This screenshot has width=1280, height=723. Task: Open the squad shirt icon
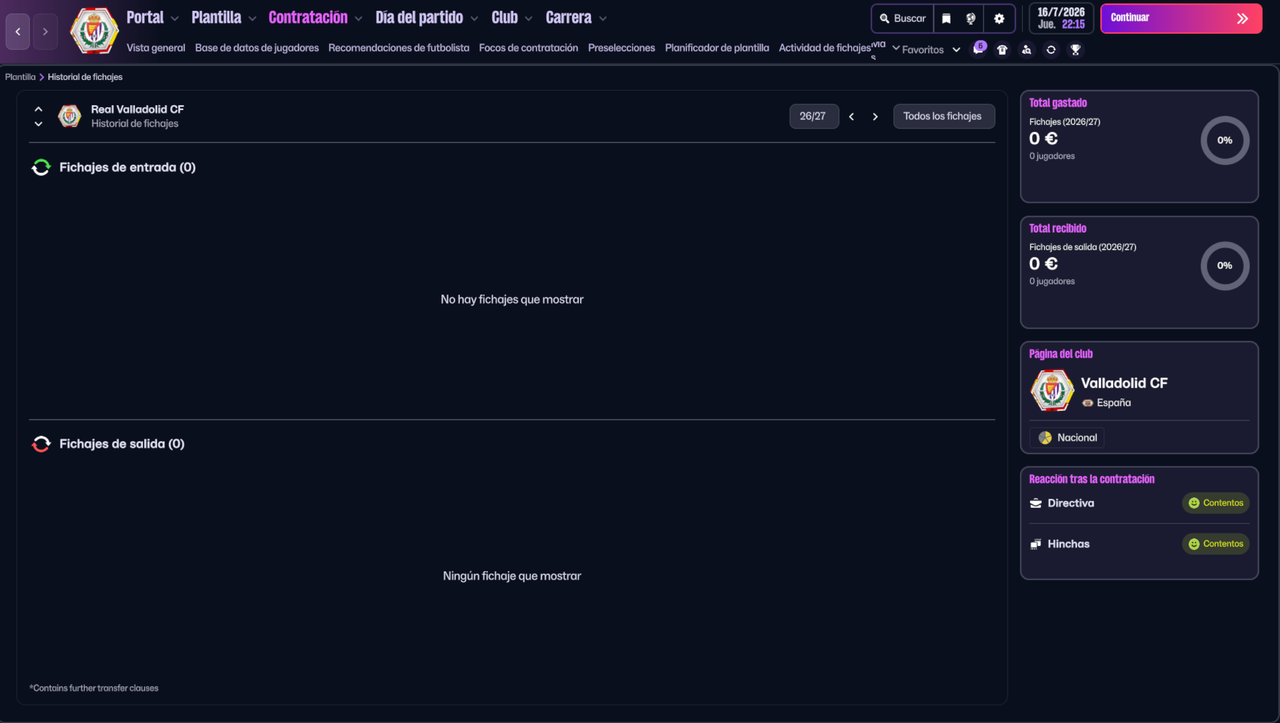point(1002,49)
